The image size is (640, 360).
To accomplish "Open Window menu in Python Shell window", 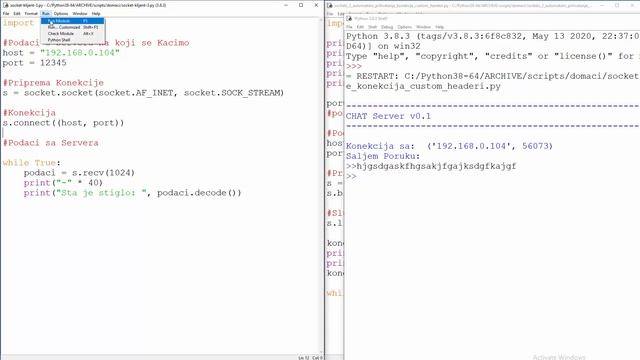I will (423, 27).
